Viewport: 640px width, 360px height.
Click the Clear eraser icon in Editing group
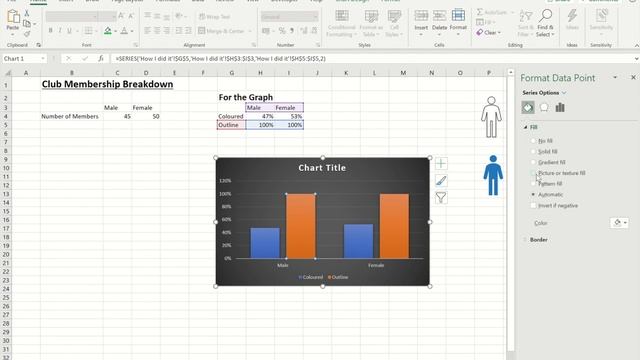pyautogui.click(x=480, y=32)
